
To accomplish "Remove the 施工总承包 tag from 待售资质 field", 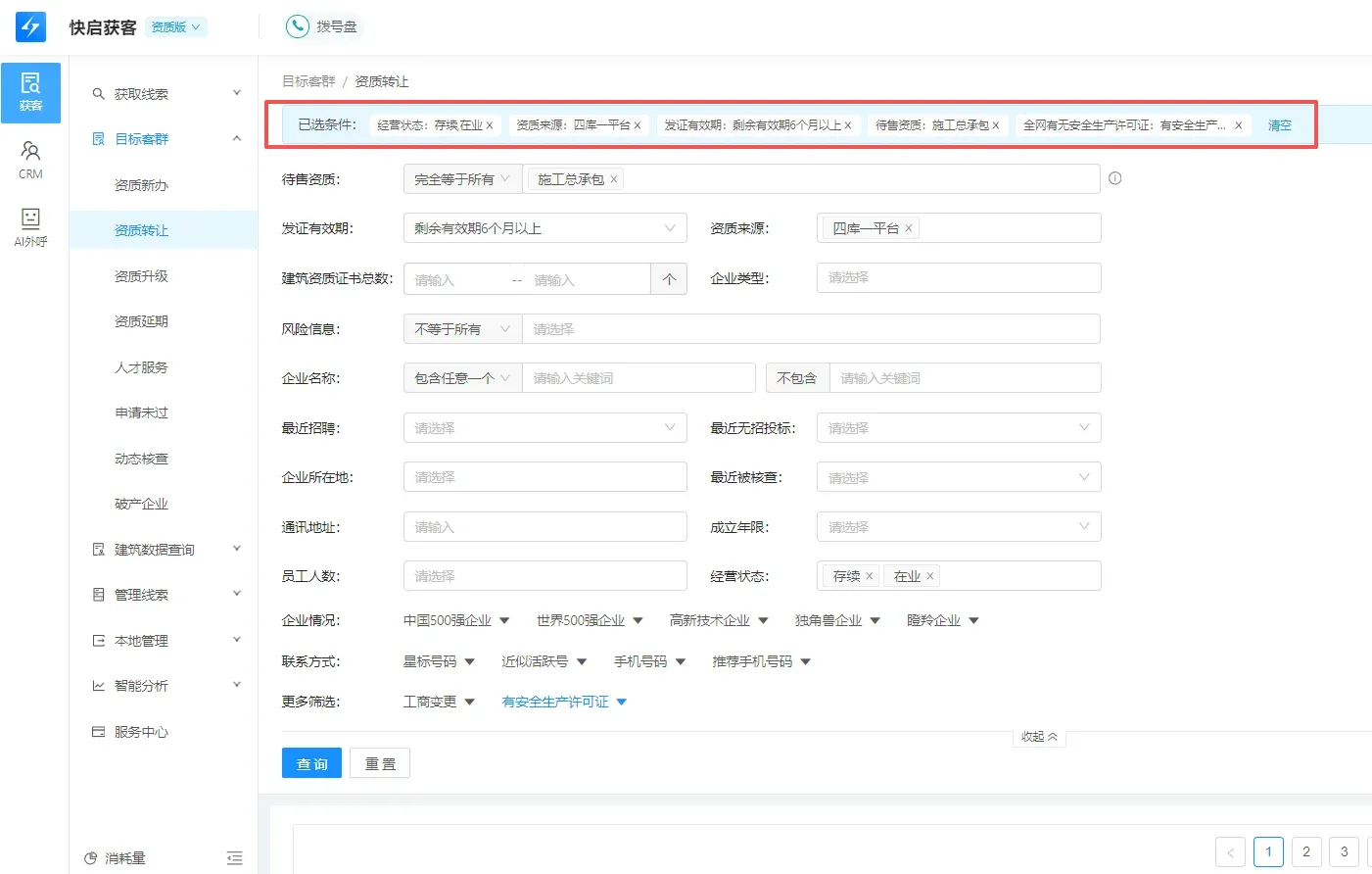I will coord(614,179).
